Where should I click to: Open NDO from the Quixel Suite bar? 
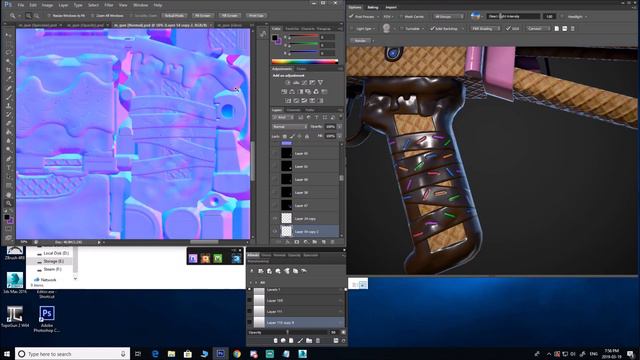pos(193,258)
